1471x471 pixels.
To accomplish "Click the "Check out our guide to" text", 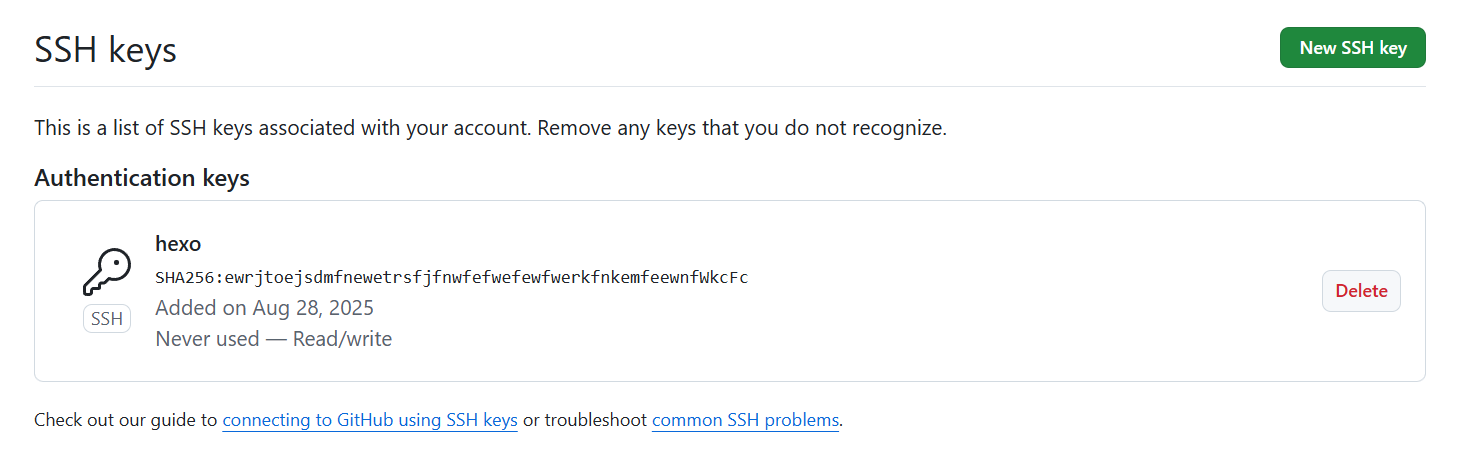I will [126, 420].
